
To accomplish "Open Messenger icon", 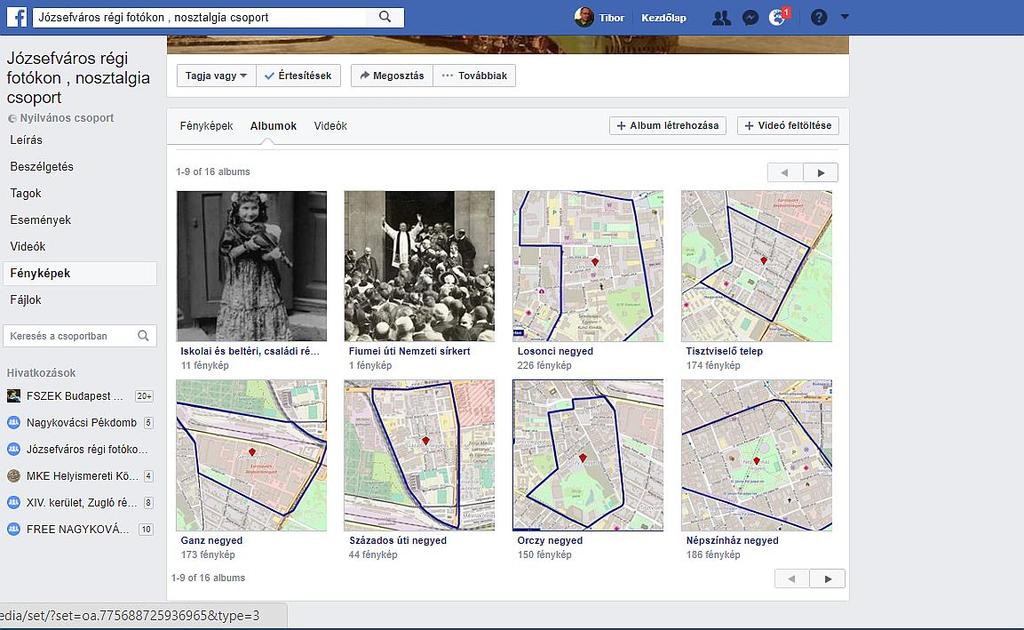I will (750, 18).
